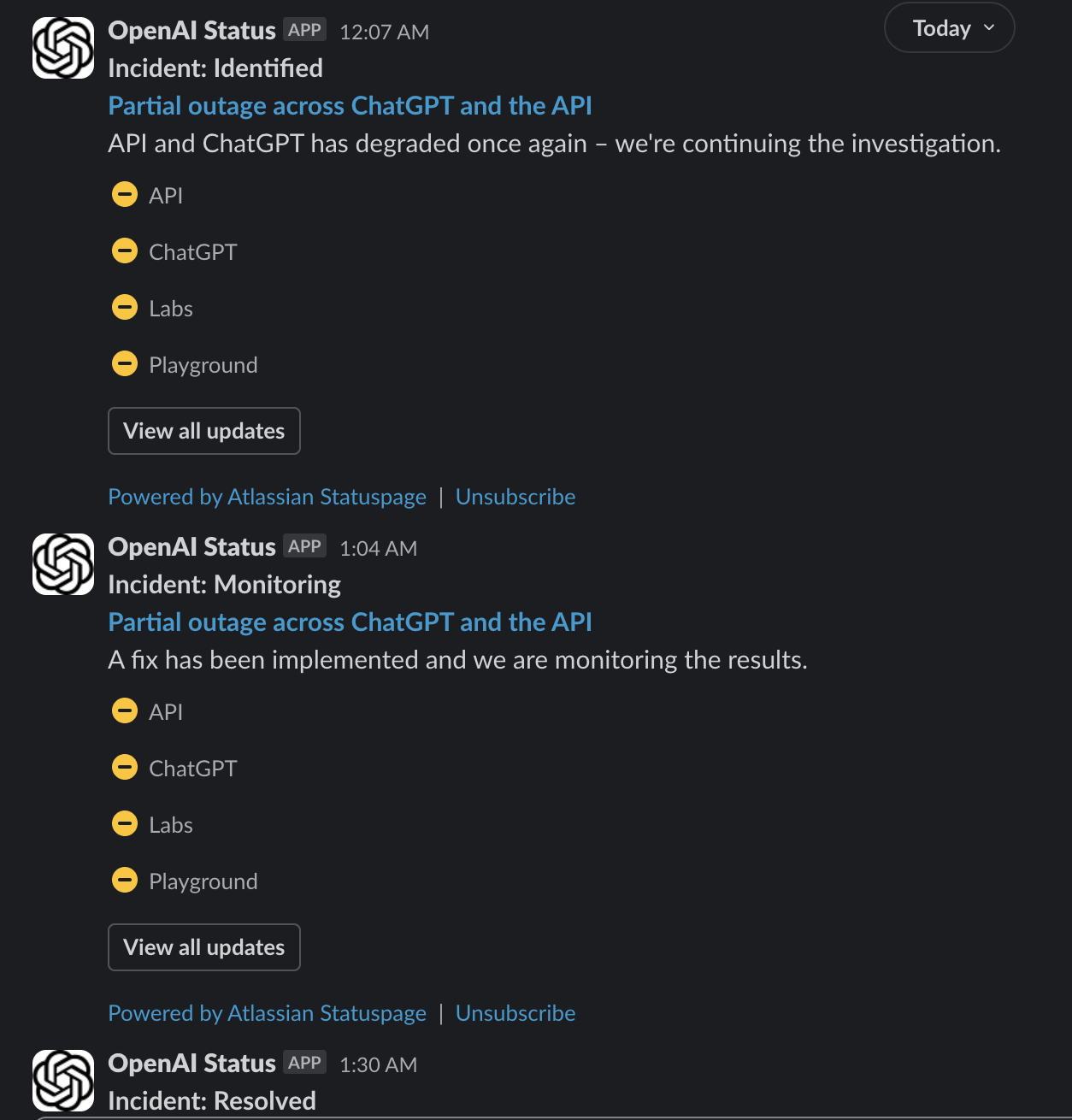The height and width of the screenshot is (1120, 1072).
Task: Click View all updates under Identified incident
Action: point(204,431)
